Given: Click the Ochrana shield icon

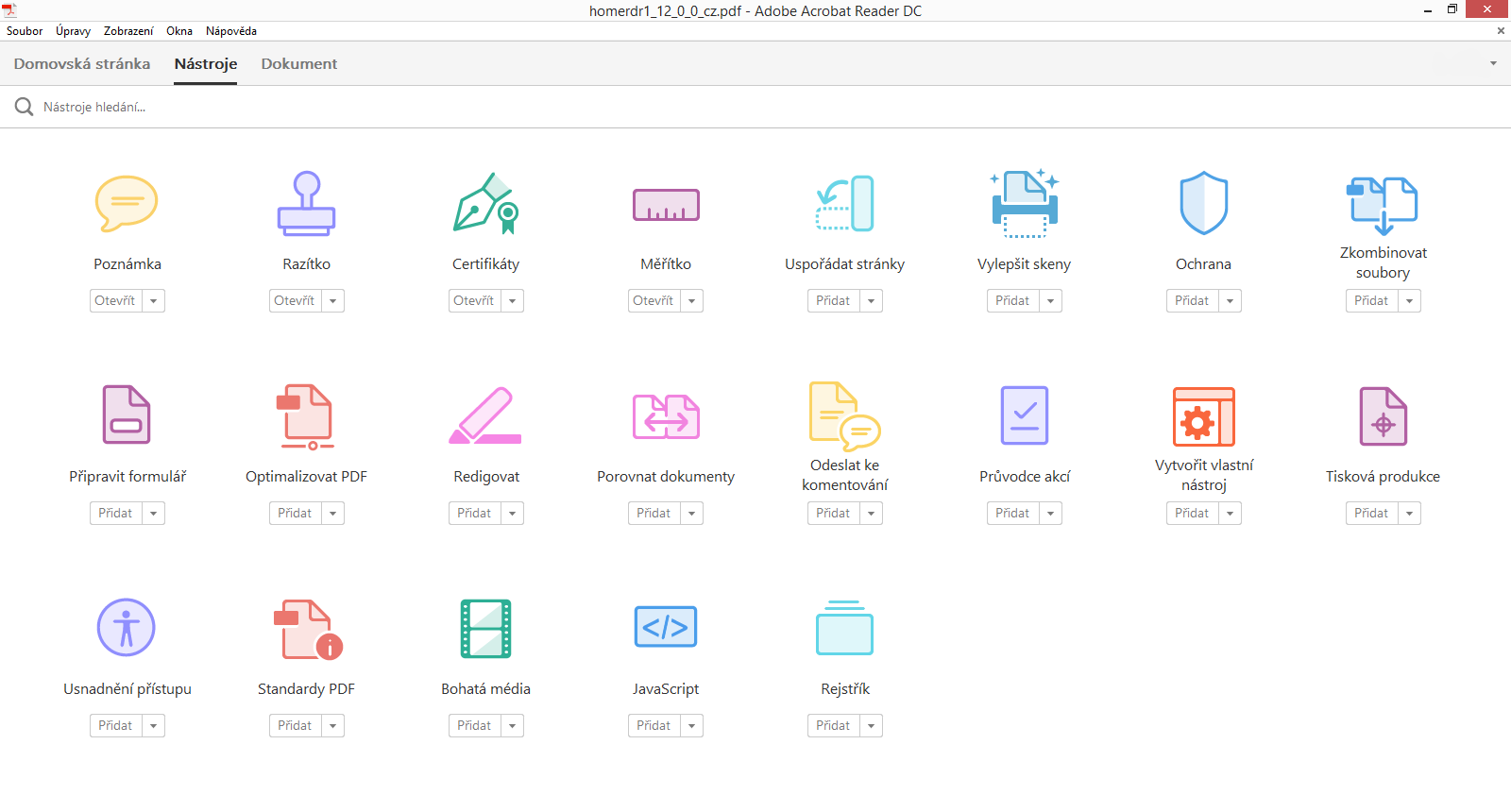Looking at the screenshot, I should point(1203,203).
